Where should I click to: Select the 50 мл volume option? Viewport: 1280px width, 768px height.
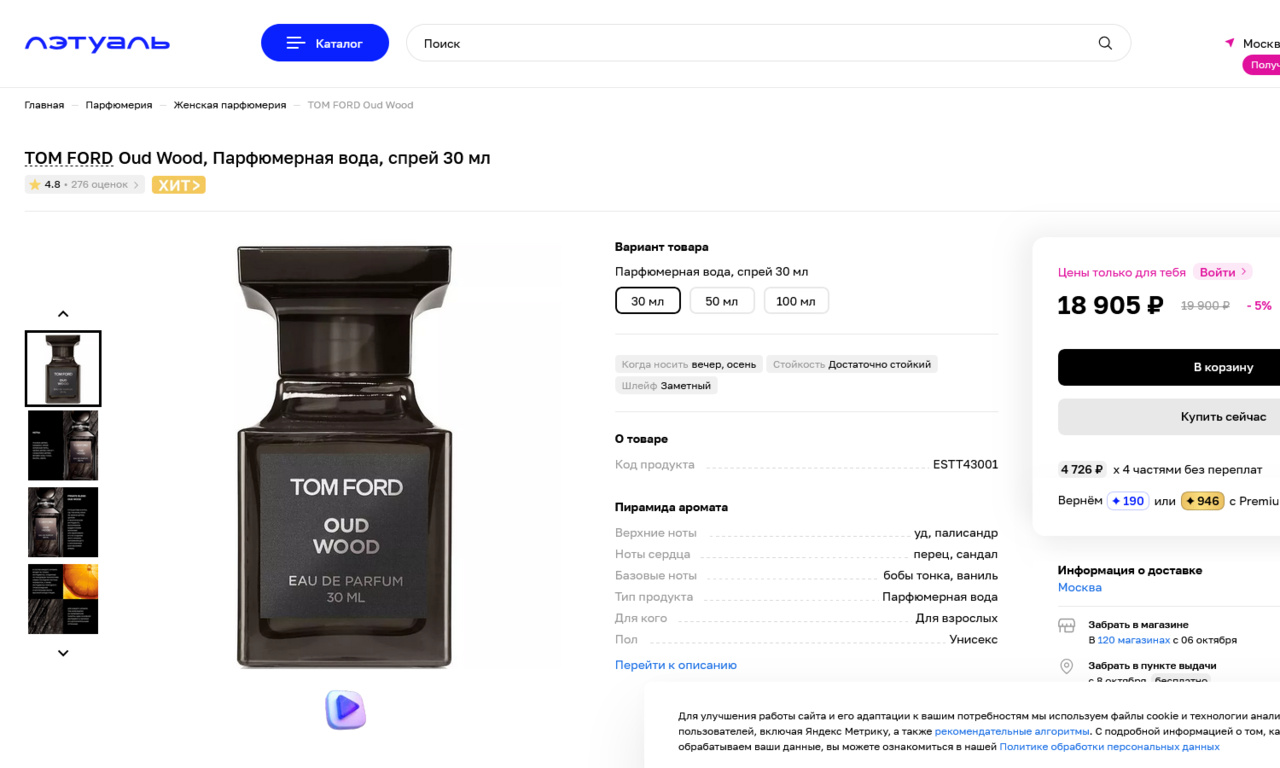721,301
